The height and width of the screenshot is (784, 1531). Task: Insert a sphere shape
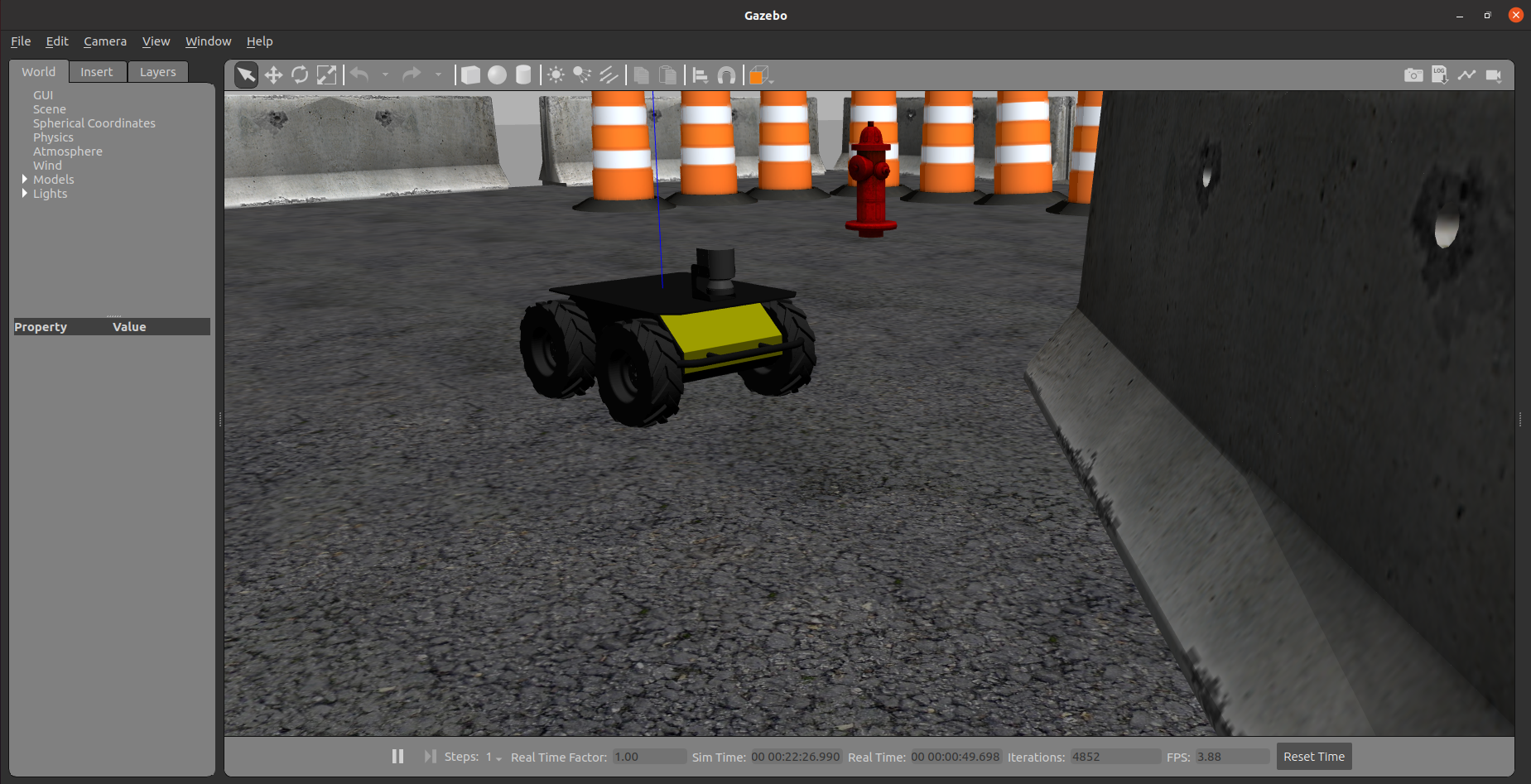[497, 75]
